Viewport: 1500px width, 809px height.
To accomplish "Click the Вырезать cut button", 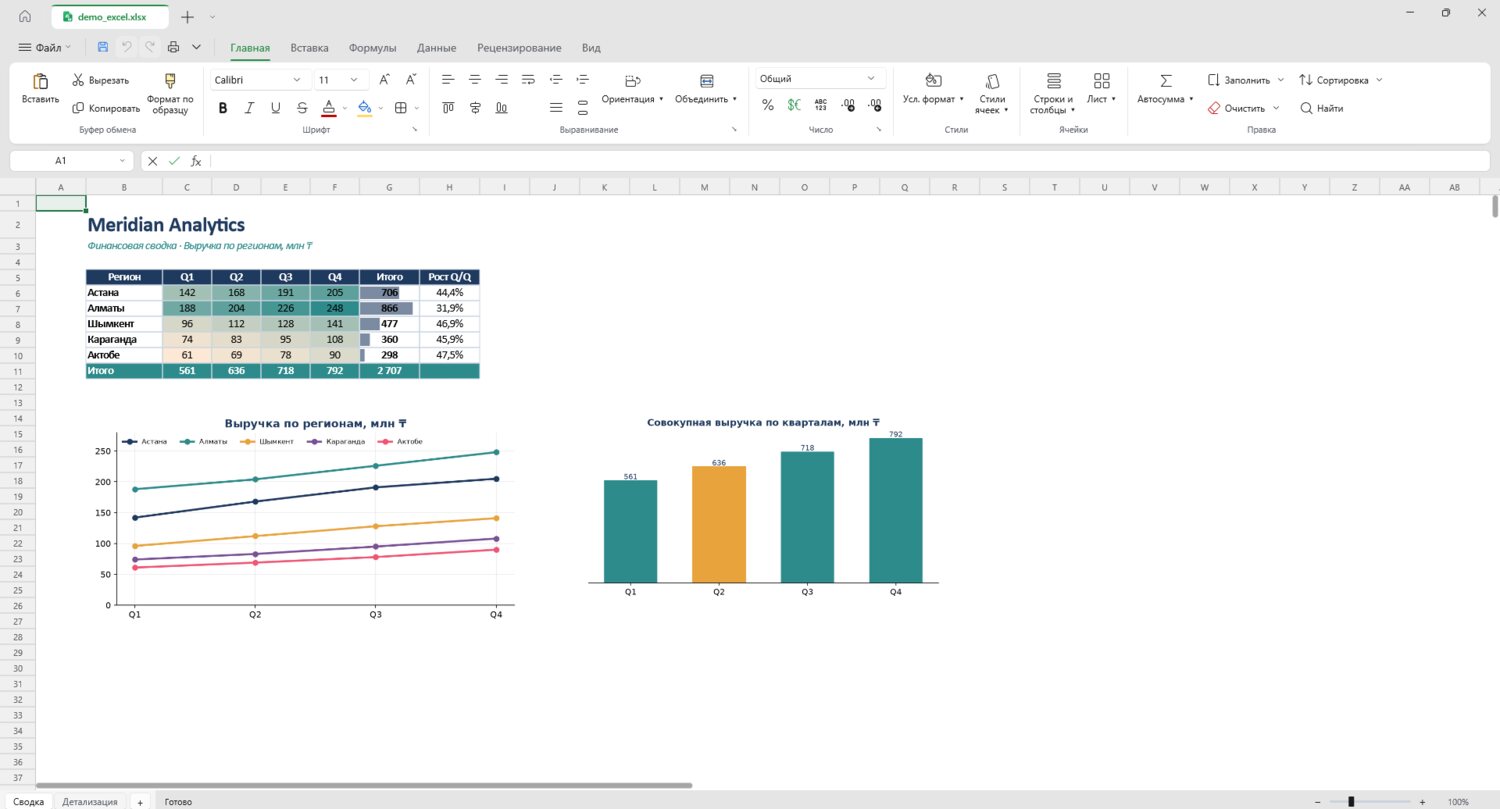I will [101, 80].
